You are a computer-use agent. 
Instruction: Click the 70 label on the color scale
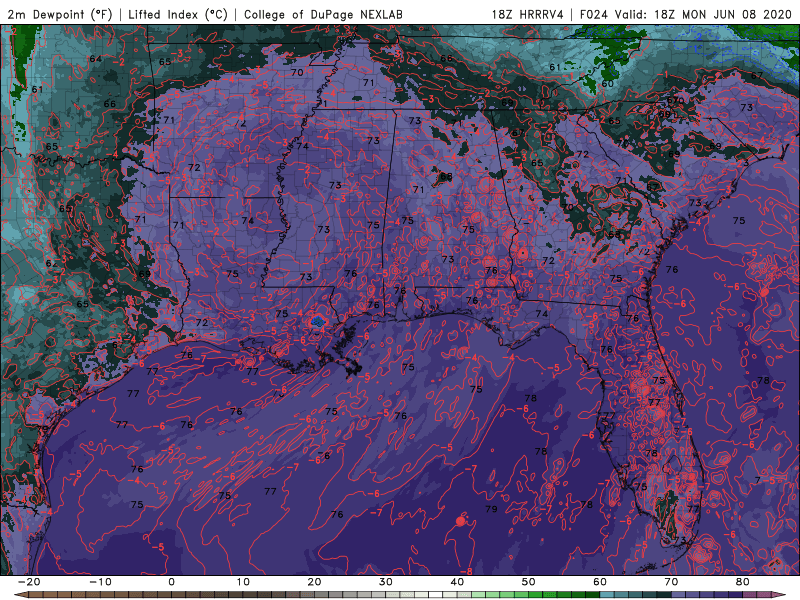point(671,582)
